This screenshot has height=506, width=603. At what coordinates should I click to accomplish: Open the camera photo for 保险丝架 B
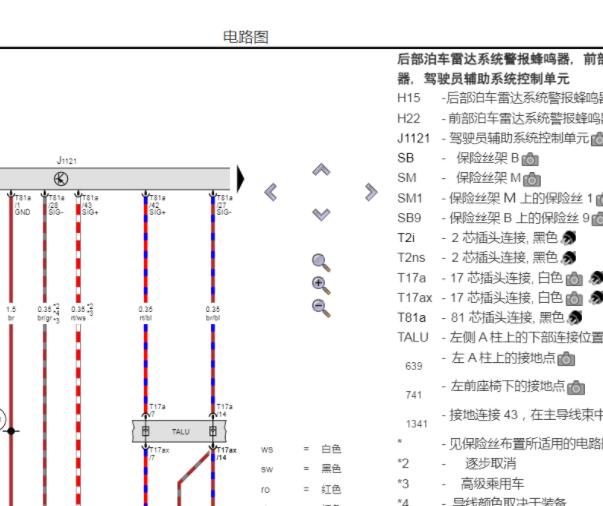pos(531,159)
